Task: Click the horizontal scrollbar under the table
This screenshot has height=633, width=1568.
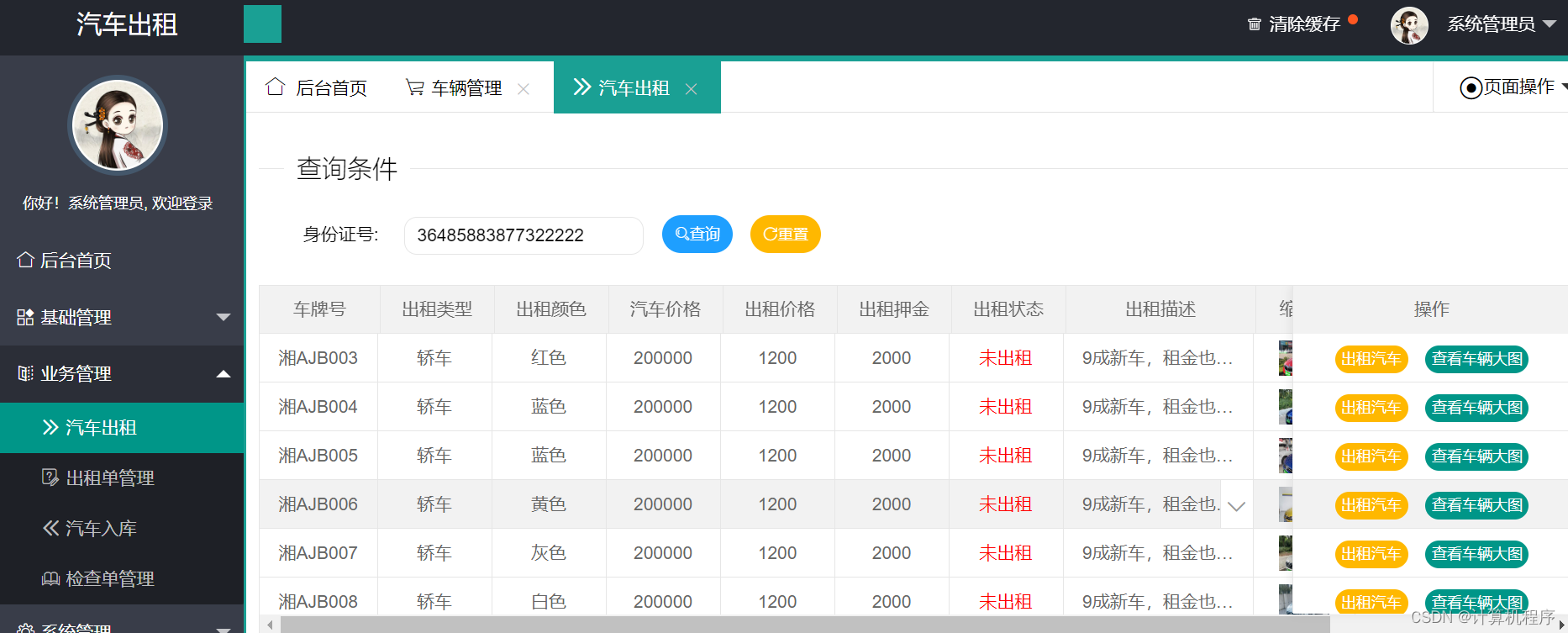Action: point(805,625)
